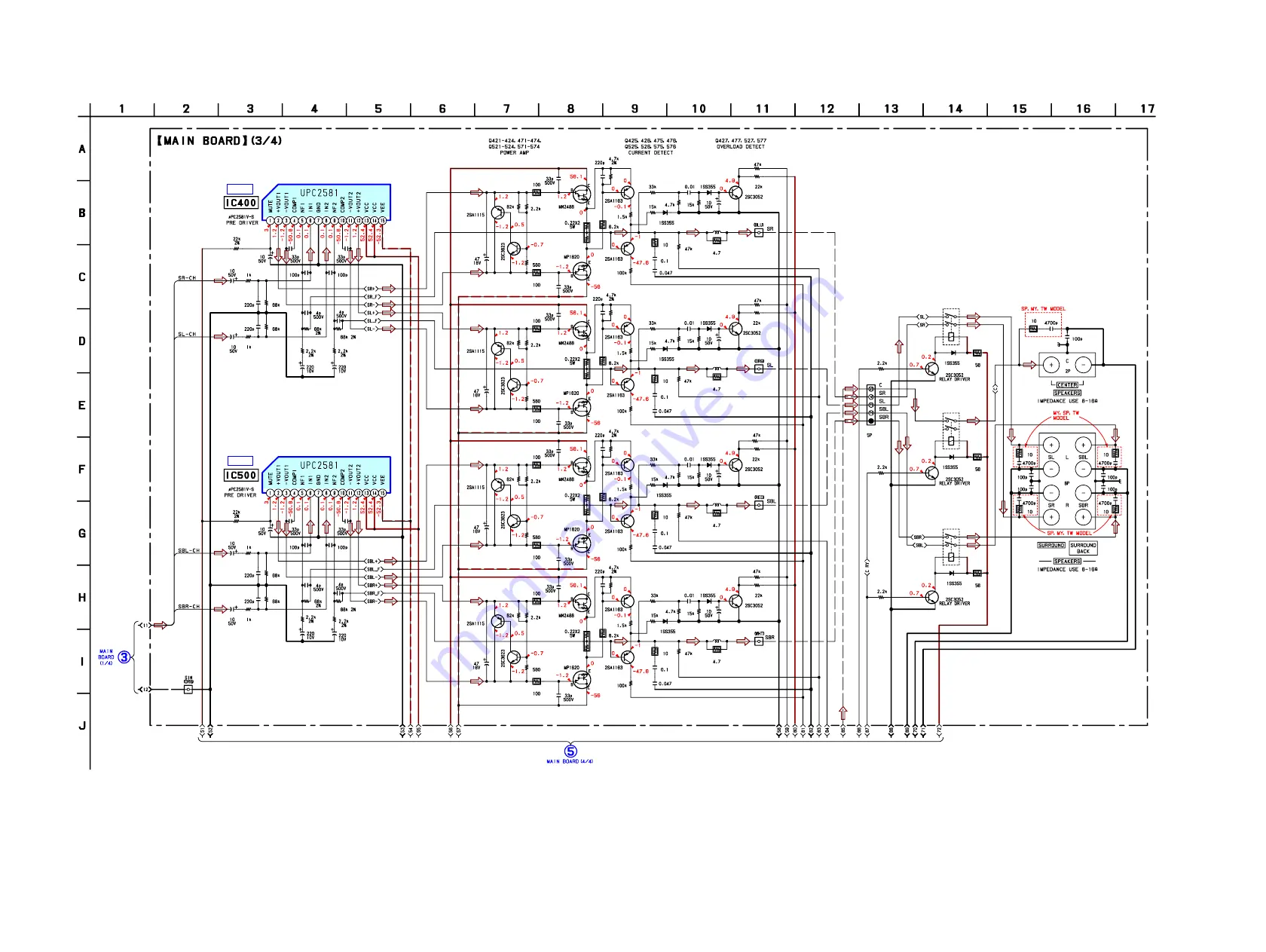This screenshot has height=952, width=1266.
Task: Click the SBR-CH input label
Action: click(188, 606)
